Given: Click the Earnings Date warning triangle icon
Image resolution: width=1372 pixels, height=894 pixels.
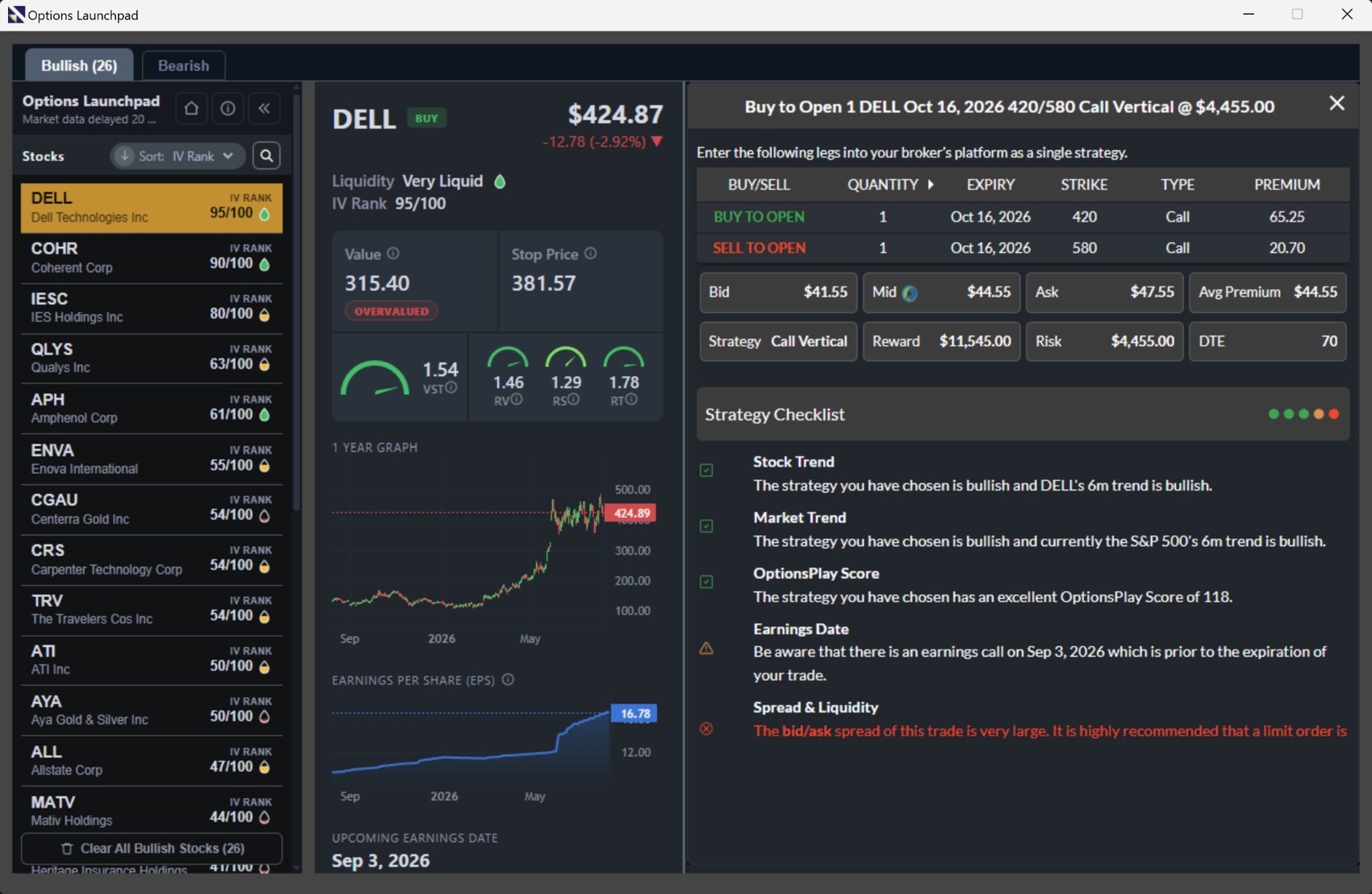Looking at the screenshot, I should coord(706,648).
